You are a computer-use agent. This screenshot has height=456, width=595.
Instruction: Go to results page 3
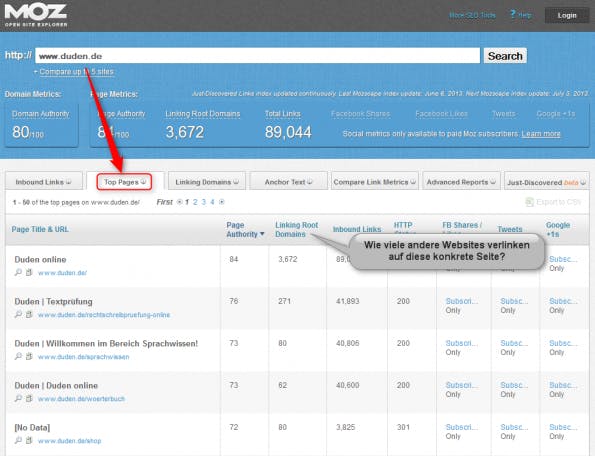coord(204,202)
